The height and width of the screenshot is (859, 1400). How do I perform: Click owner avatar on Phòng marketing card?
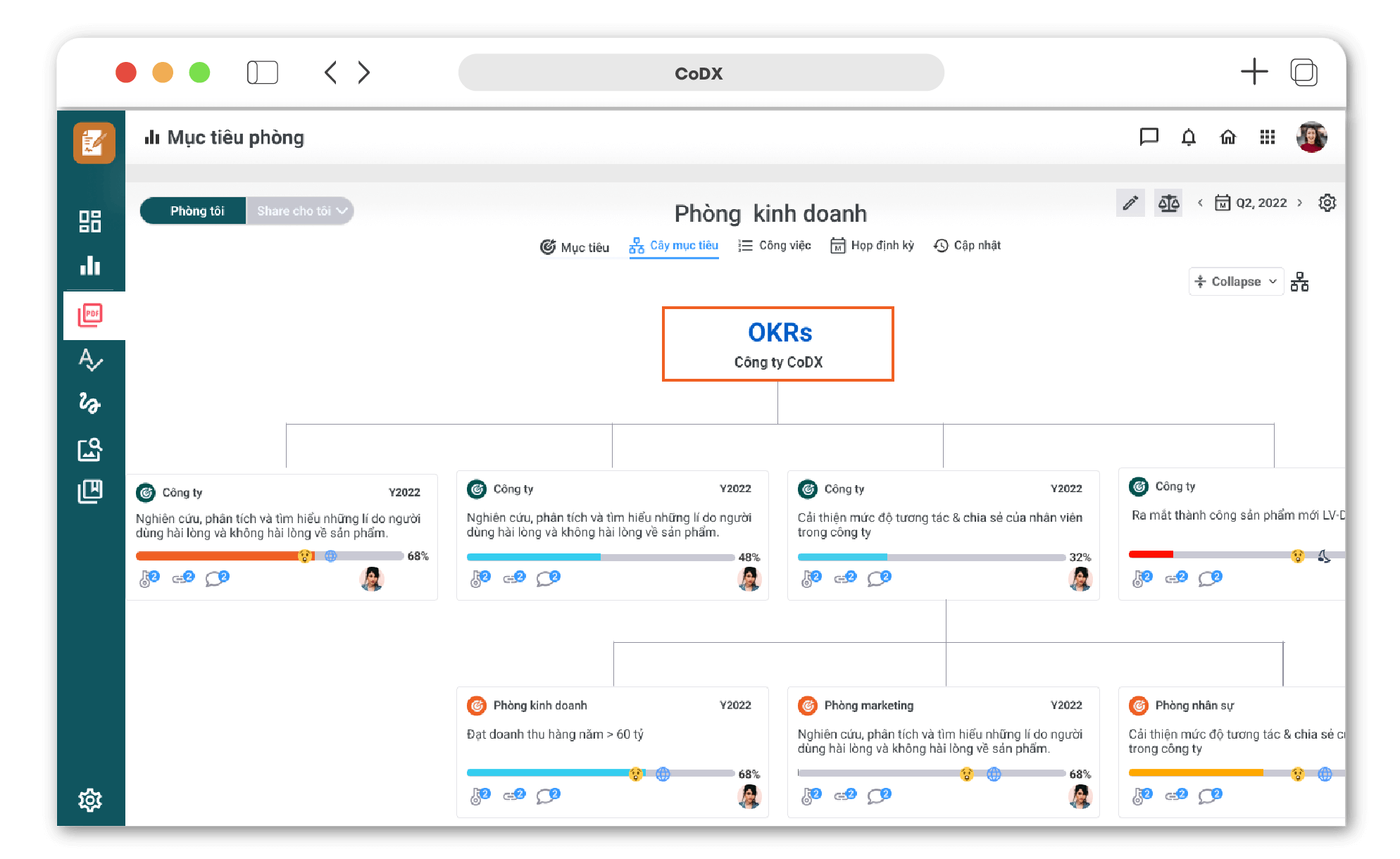click(1080, 796)
